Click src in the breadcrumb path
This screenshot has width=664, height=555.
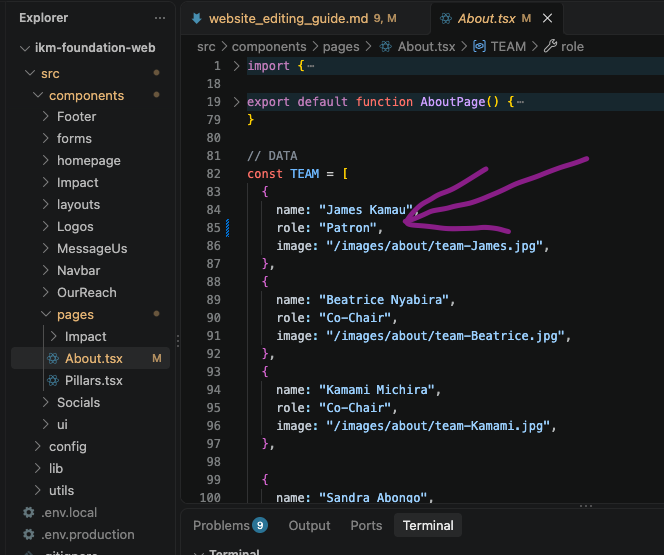[206, 47]
